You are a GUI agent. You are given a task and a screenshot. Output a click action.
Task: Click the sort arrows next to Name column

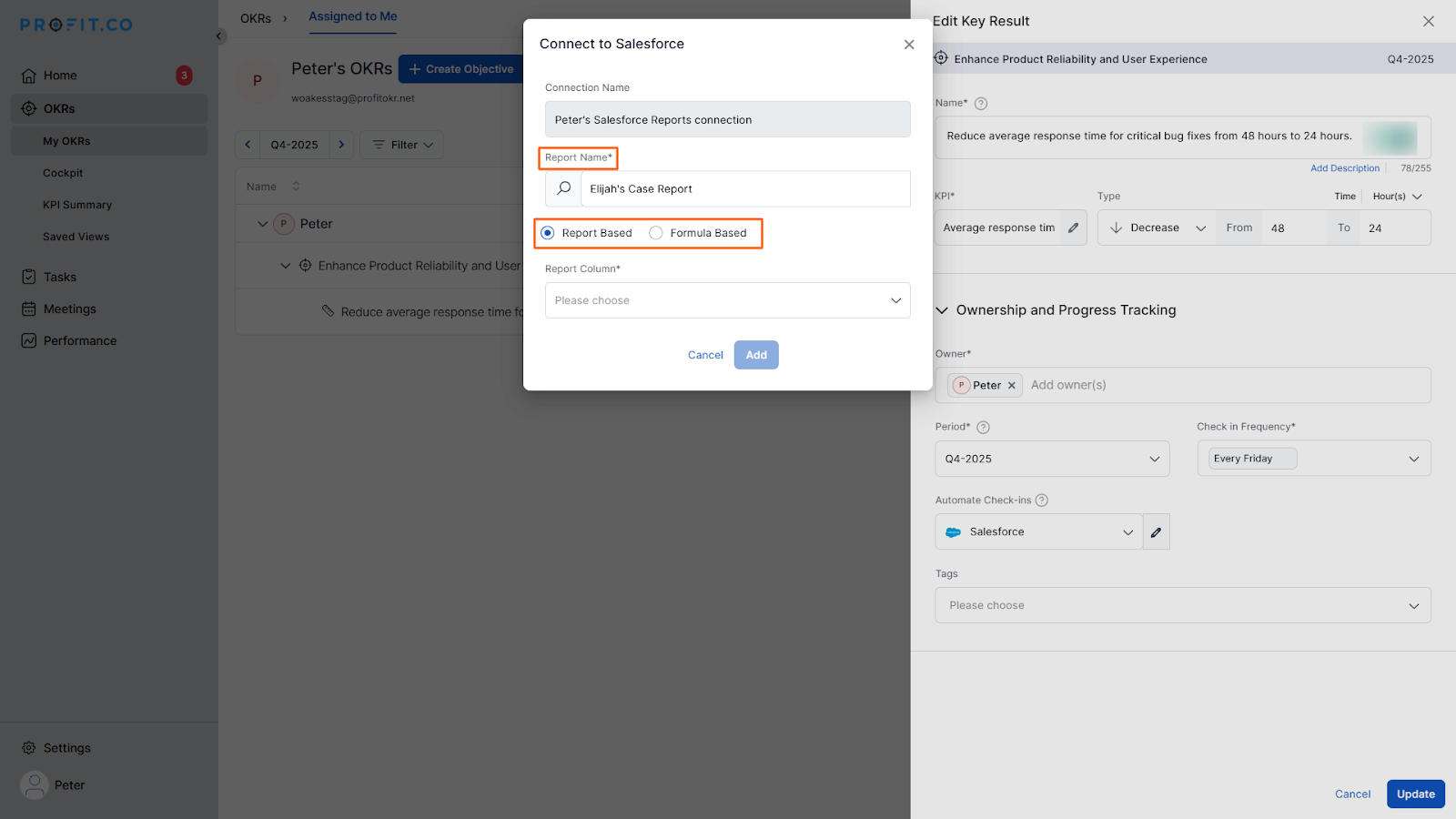pyautogui.click(x=296, y=187)
